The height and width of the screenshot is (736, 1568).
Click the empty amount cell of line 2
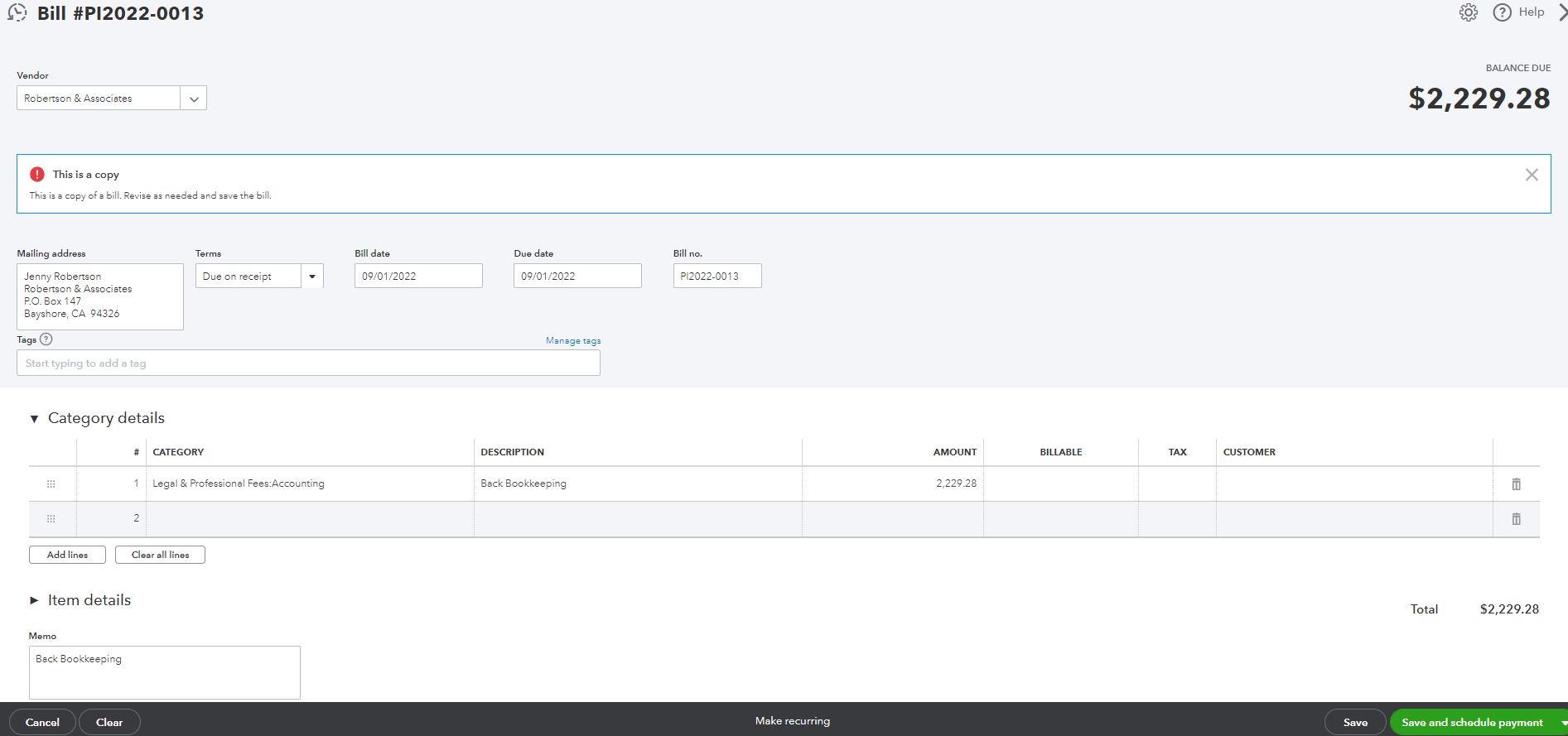[x=893, y=519]
